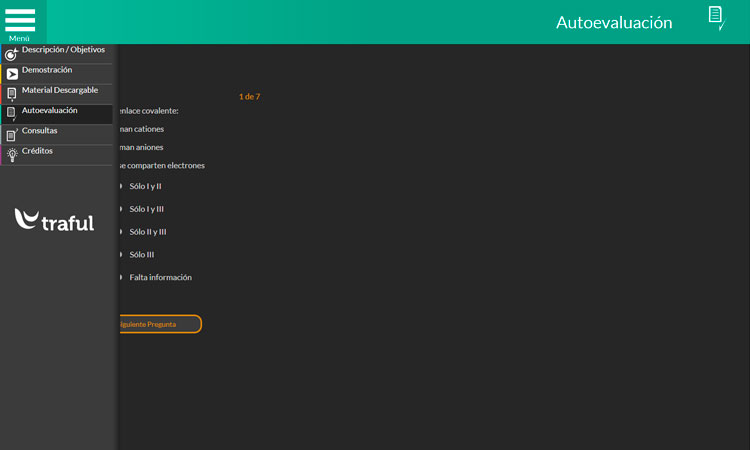
Task: Open the 'Material Descargable' menu text label
Action: coord(60,90)
